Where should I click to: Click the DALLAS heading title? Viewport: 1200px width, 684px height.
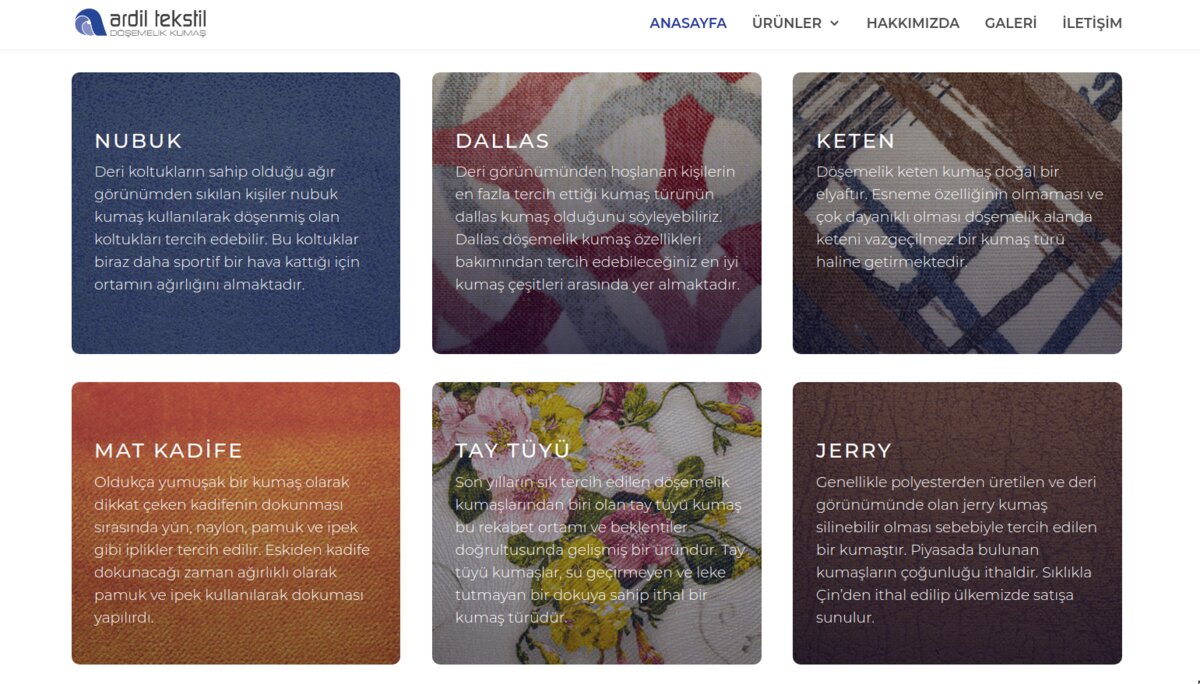click(502, 141)
